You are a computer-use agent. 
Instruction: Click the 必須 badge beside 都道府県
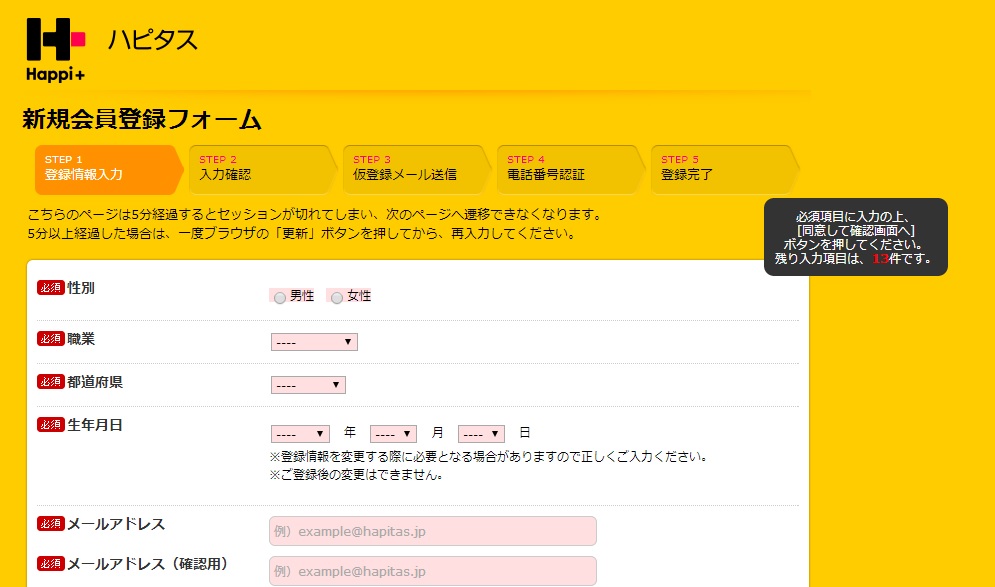click(x=51, y=382)
